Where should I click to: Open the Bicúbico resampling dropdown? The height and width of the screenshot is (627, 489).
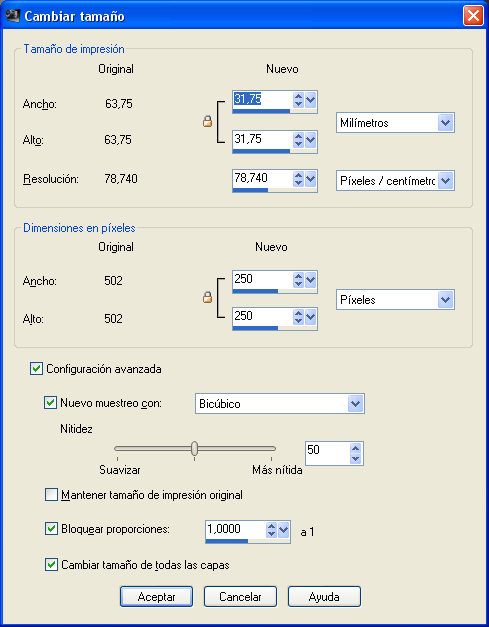279,403
